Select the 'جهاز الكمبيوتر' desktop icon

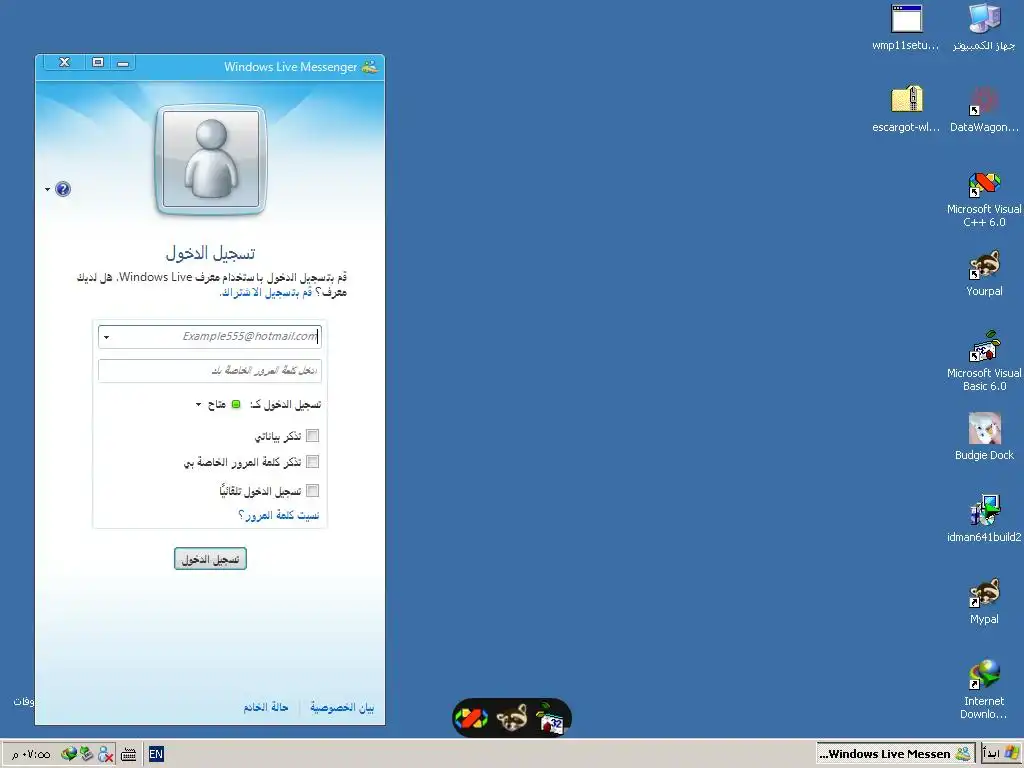point(984,28)
